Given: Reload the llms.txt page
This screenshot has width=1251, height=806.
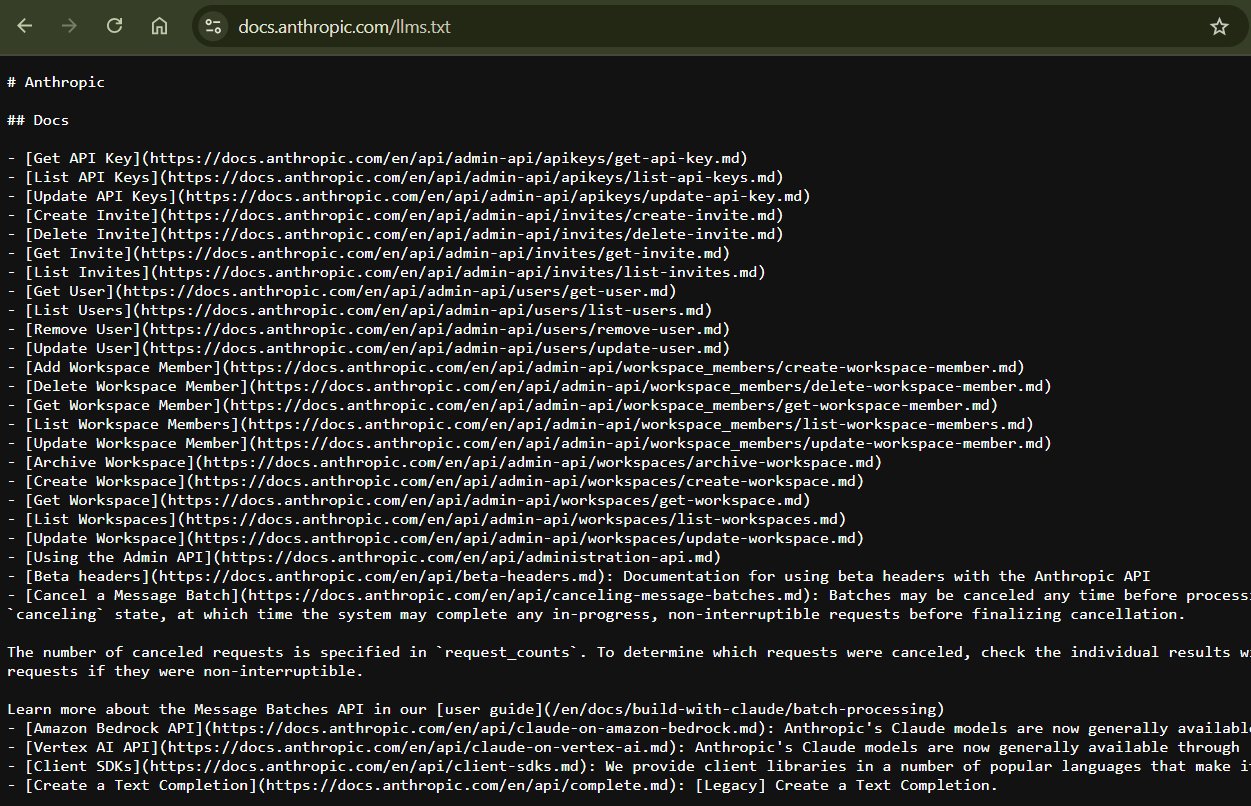Looking at the screenshot, I should [114, 27].
